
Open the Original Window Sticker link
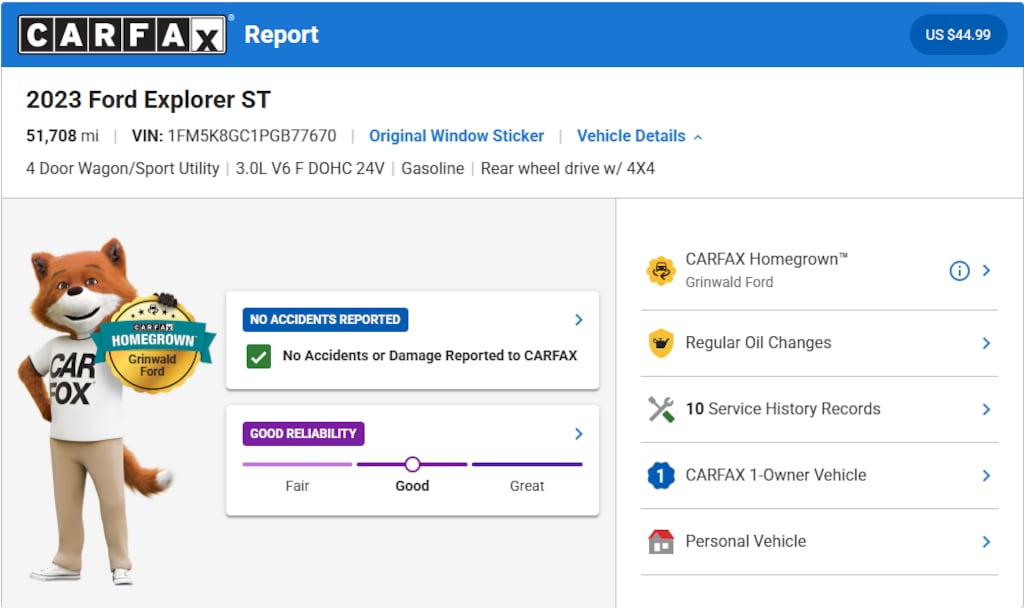coord(456,136)
